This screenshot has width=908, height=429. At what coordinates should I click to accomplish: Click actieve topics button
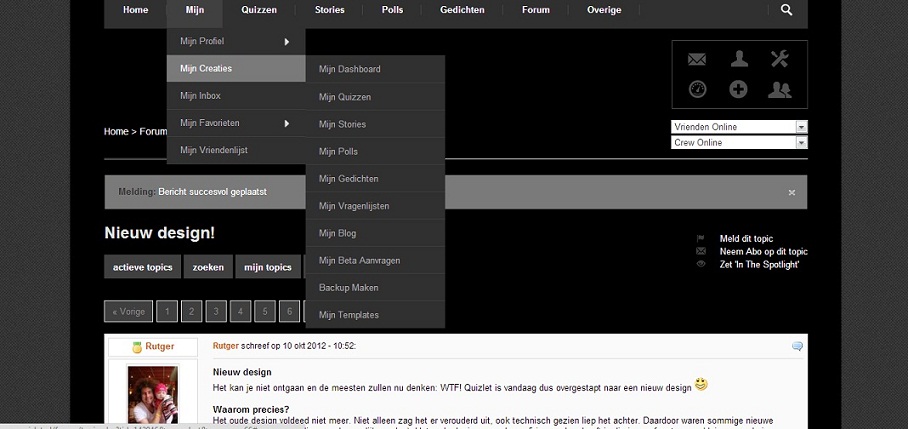point(142,267)
